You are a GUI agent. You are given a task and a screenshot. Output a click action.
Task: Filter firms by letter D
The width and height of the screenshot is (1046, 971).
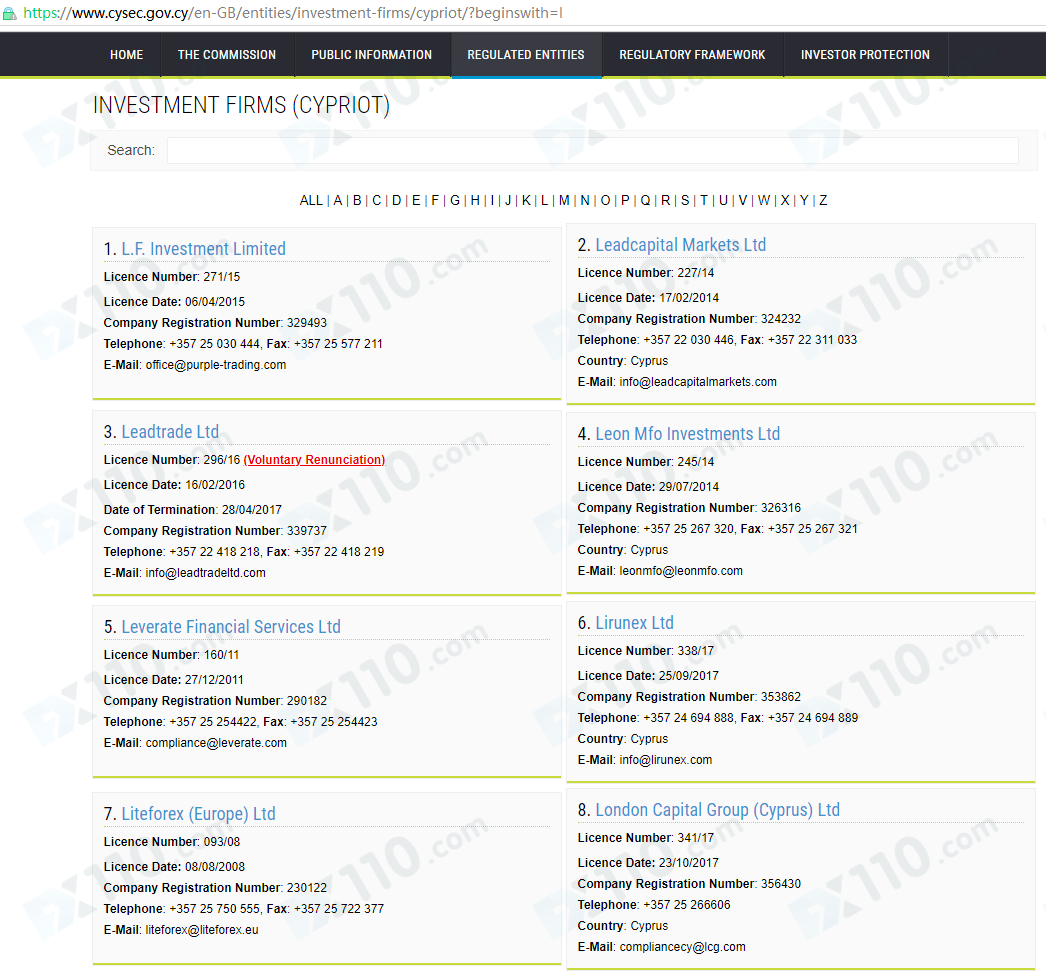pos(397,200)
